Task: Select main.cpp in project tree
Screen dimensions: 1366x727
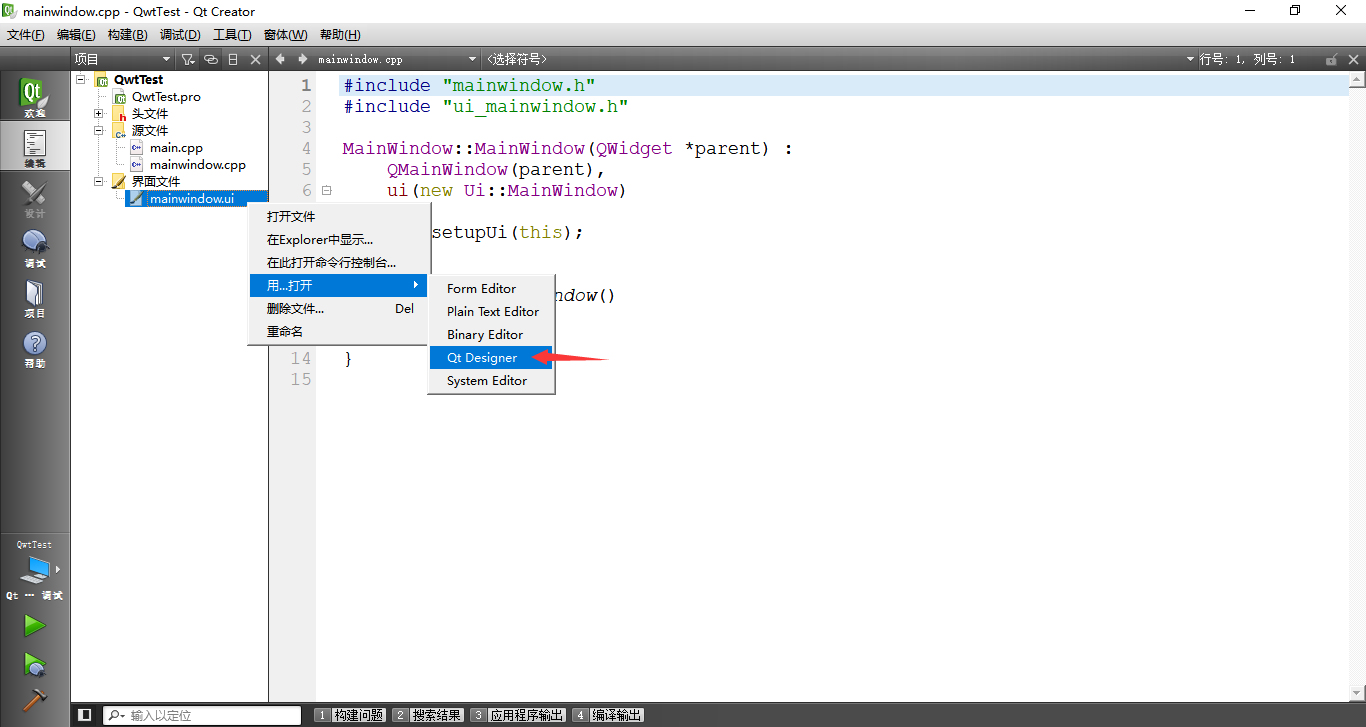Action: (176, 148)
